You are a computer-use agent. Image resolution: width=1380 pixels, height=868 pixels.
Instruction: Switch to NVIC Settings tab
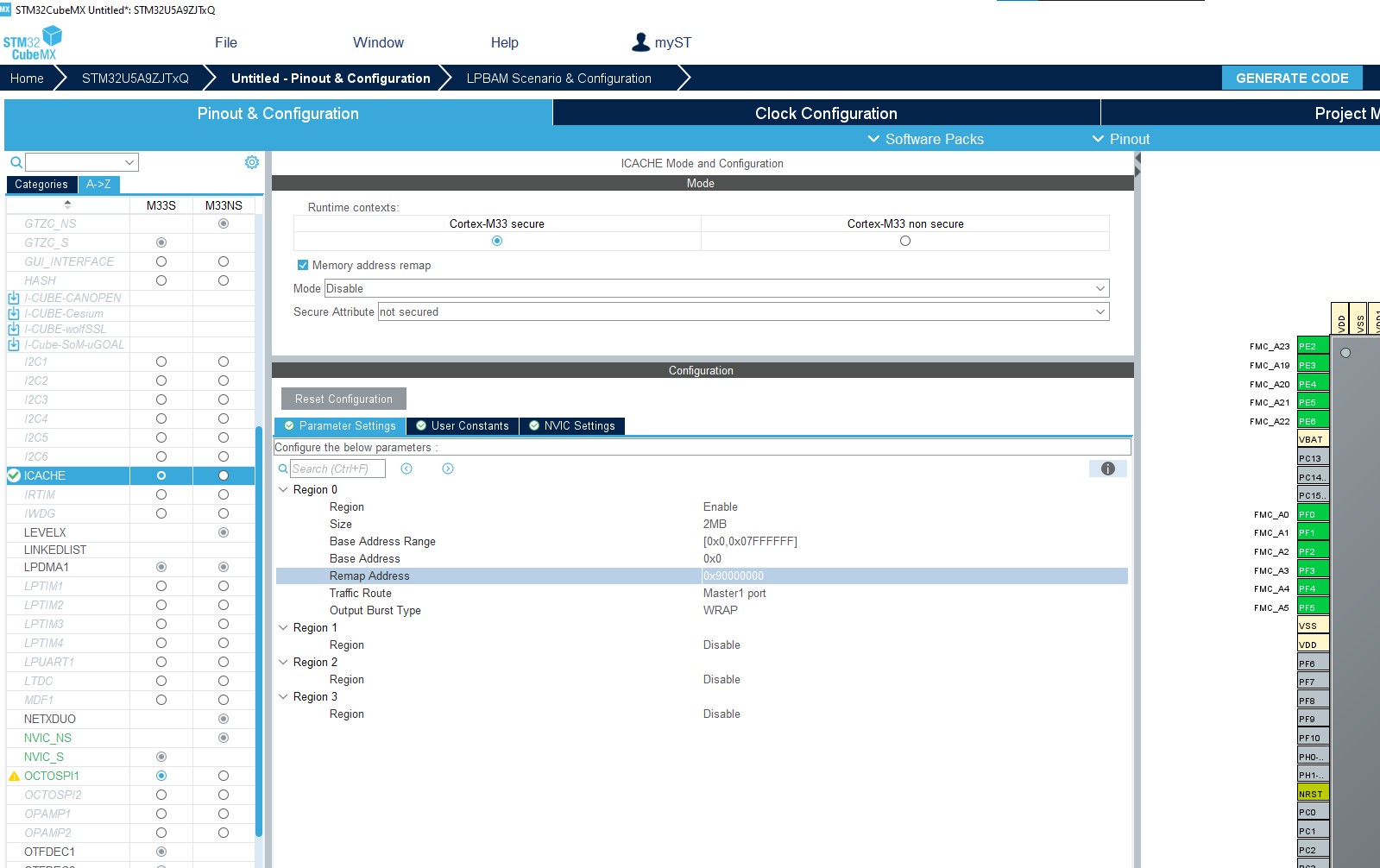point(572,425)
